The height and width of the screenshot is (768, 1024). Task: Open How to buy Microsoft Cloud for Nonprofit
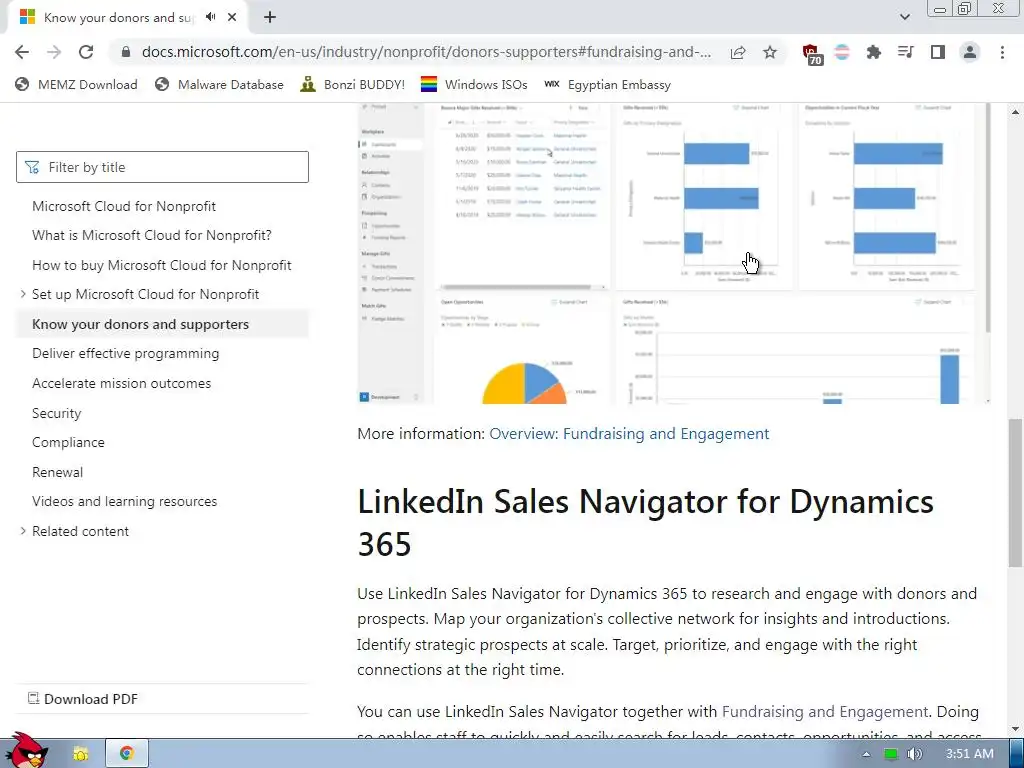[x=162, y=265]
